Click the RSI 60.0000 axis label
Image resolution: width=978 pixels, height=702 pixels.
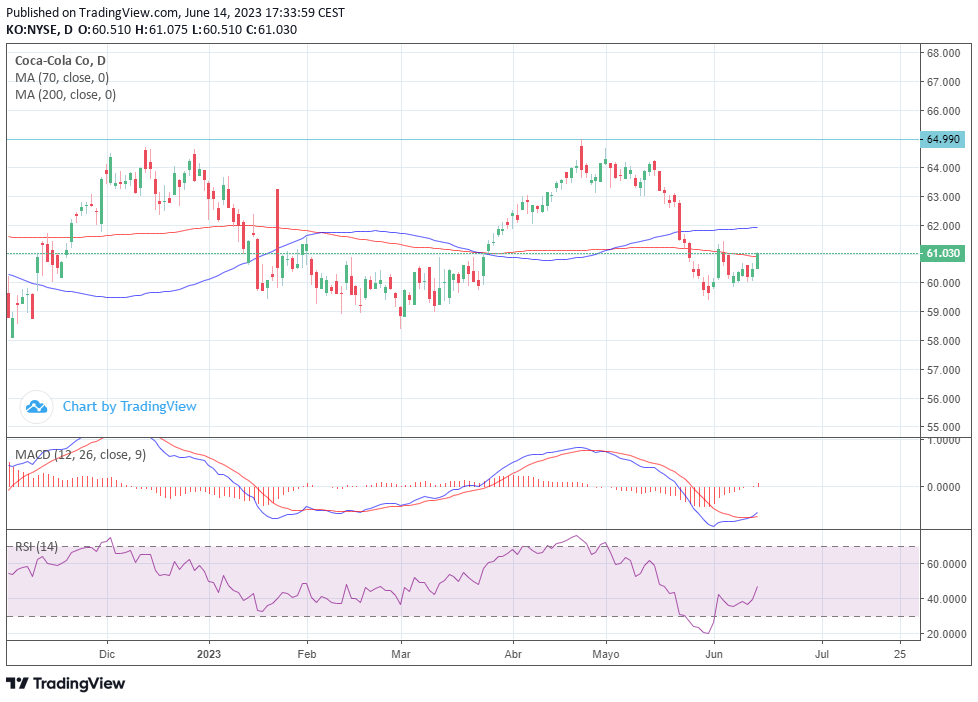tap(946, 563)
